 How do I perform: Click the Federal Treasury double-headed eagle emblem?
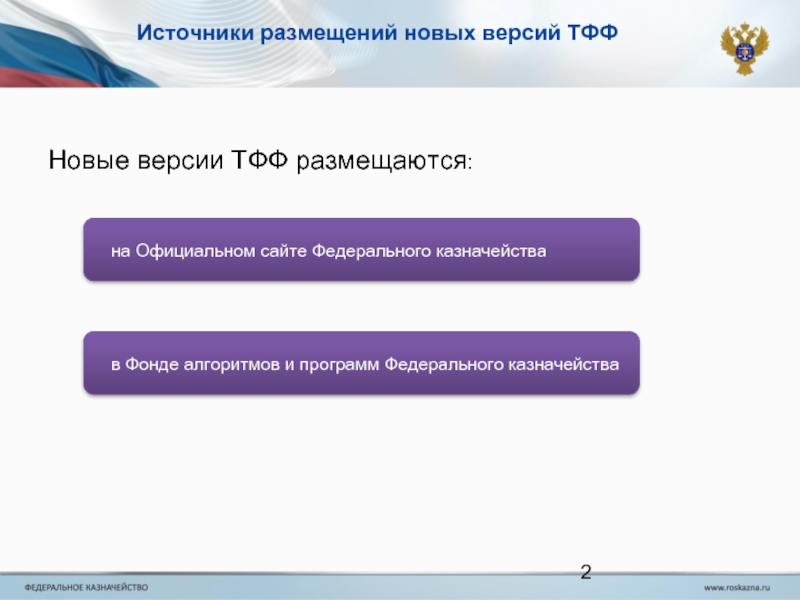coord(745,48)
